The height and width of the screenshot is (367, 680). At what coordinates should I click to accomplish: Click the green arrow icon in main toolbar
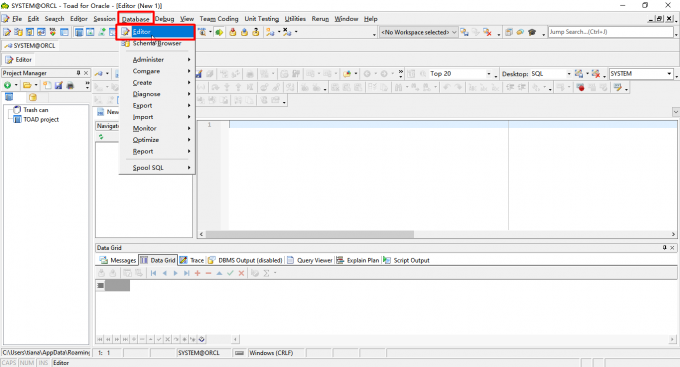click(x=219, y=32)
